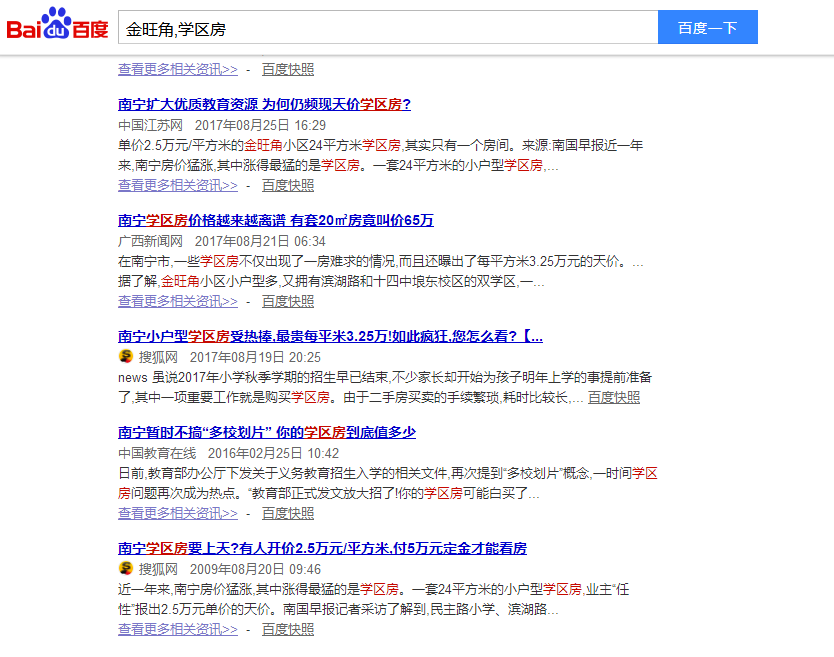Open result 南宁学区房要上天

point(322,548)
